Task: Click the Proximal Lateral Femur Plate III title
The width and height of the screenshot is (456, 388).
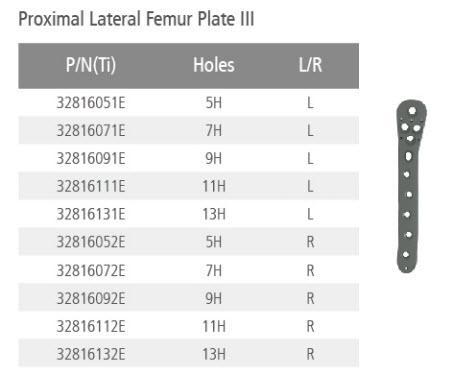Action: click(x=136, y=19)
